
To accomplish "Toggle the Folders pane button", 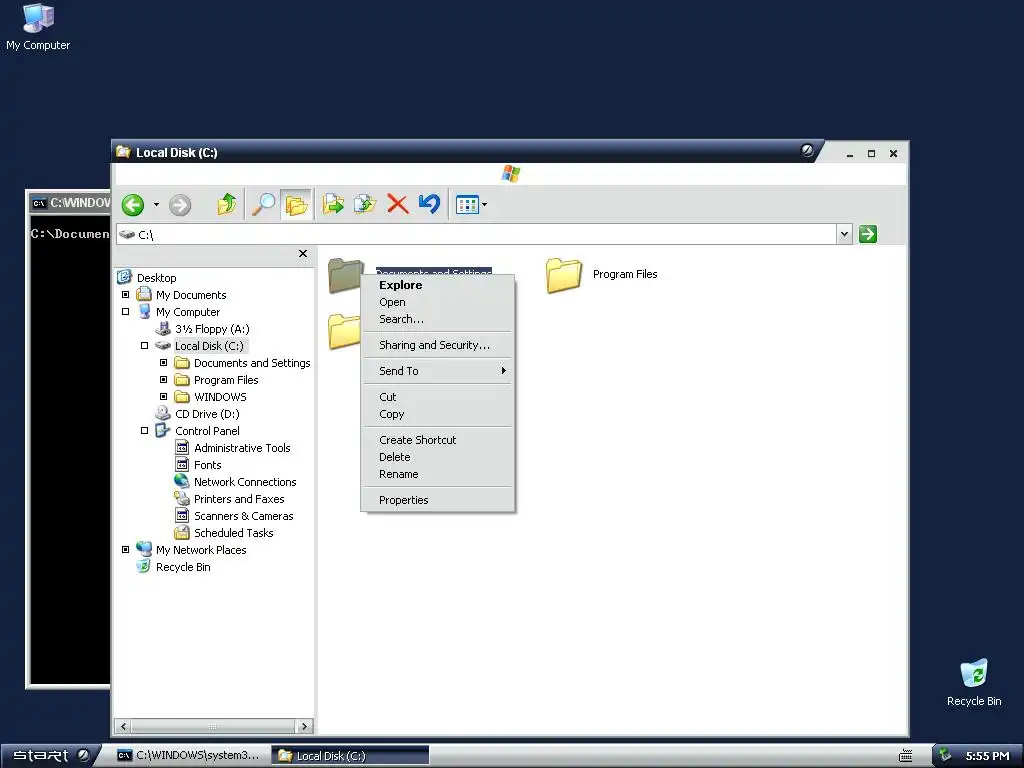I will pyautogui.click(x=296, y=204).
